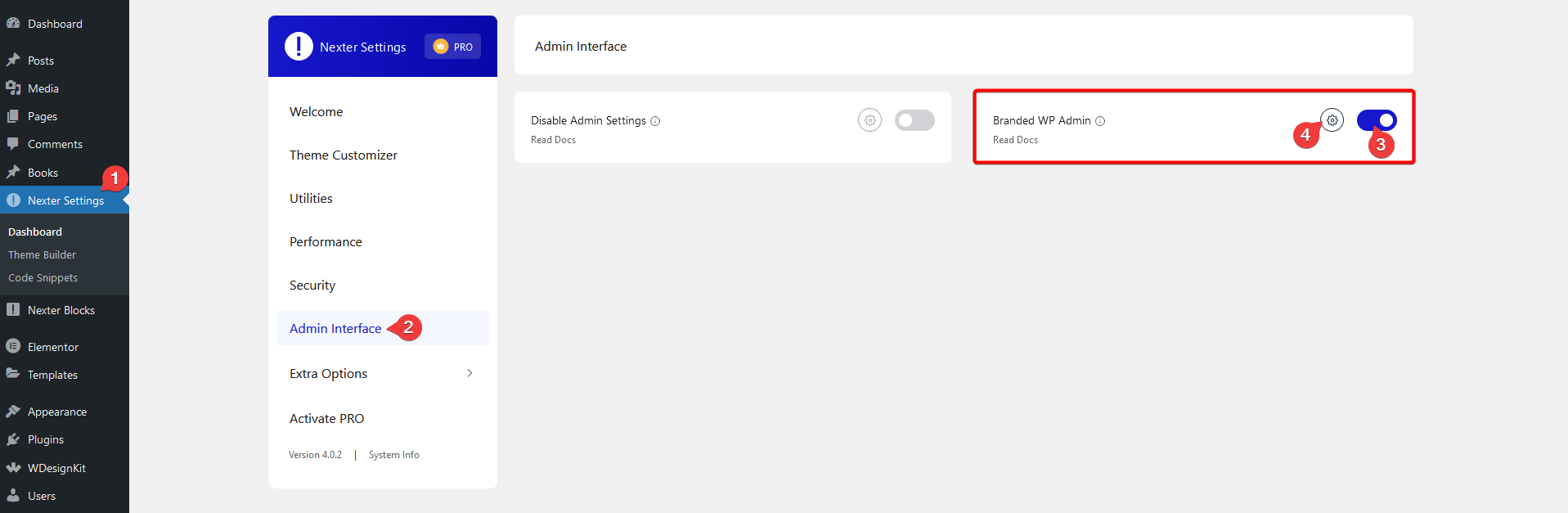Click the Nexter Blocks icon
This screenshot has height=513, width=1568.
point(13,309)
